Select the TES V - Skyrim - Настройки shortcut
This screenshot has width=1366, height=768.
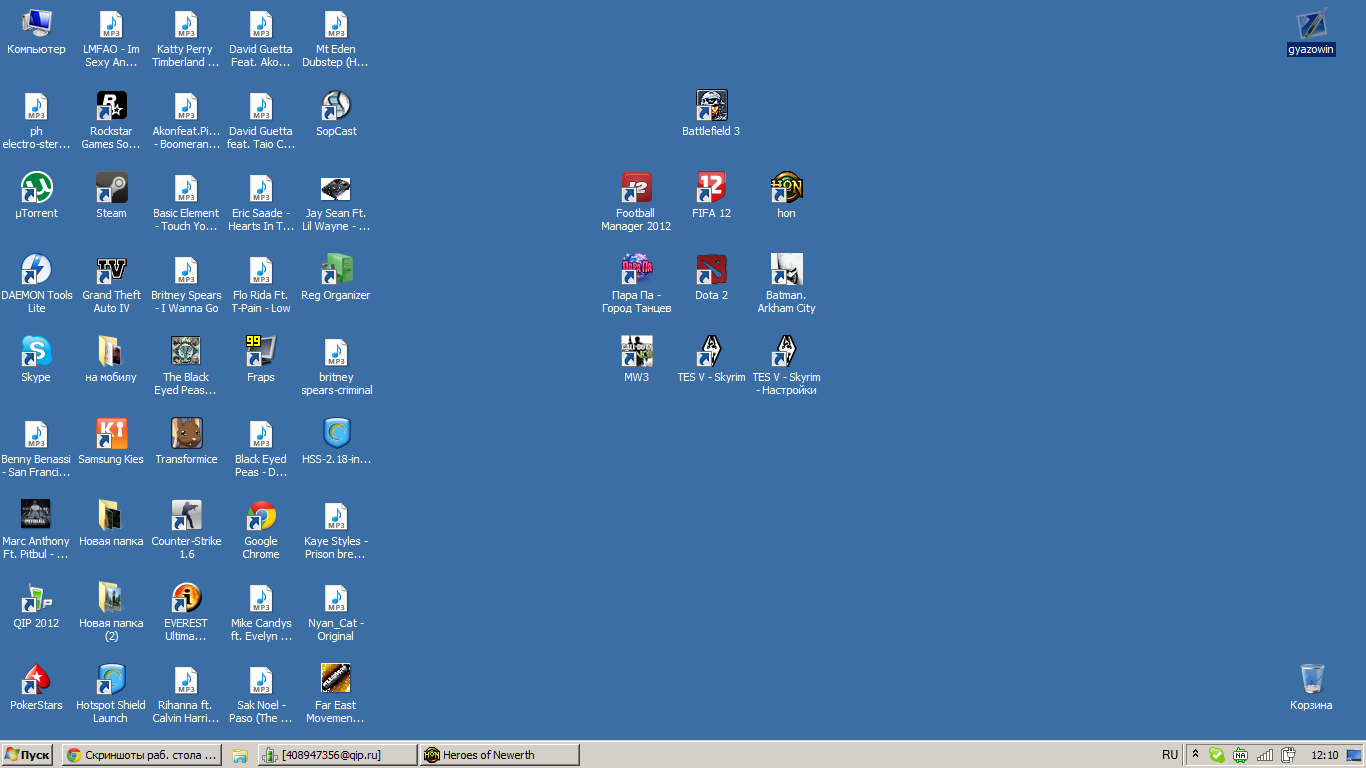(x=786, y=366)
